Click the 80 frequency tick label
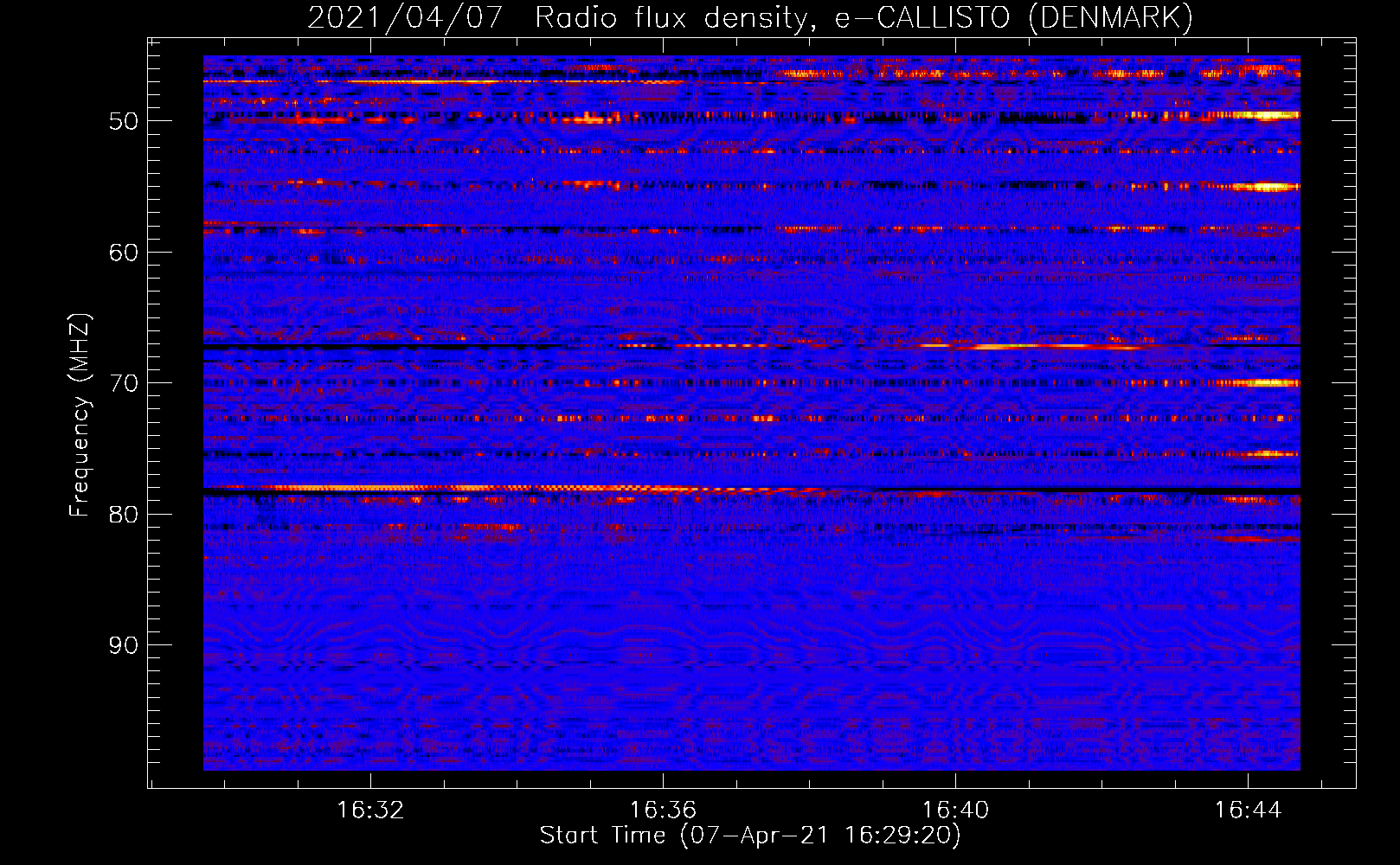The height and width of the screenshot is (865, 1400). click(124, 515)
